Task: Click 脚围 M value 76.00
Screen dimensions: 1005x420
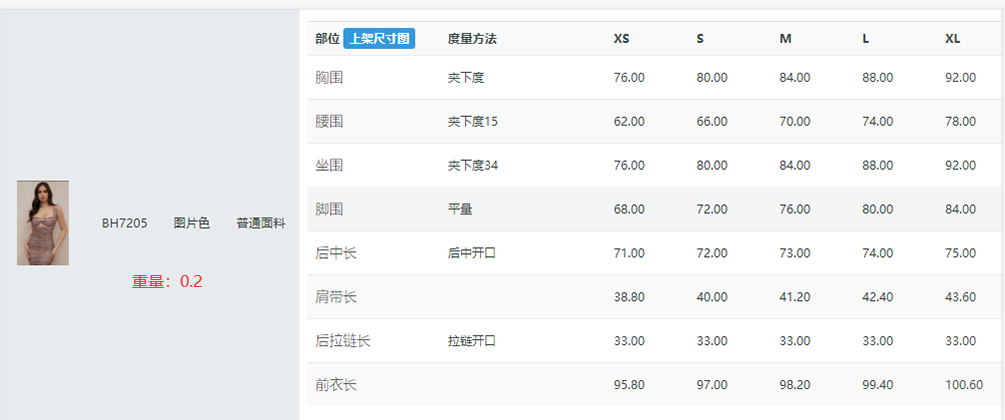Action: 795,209
